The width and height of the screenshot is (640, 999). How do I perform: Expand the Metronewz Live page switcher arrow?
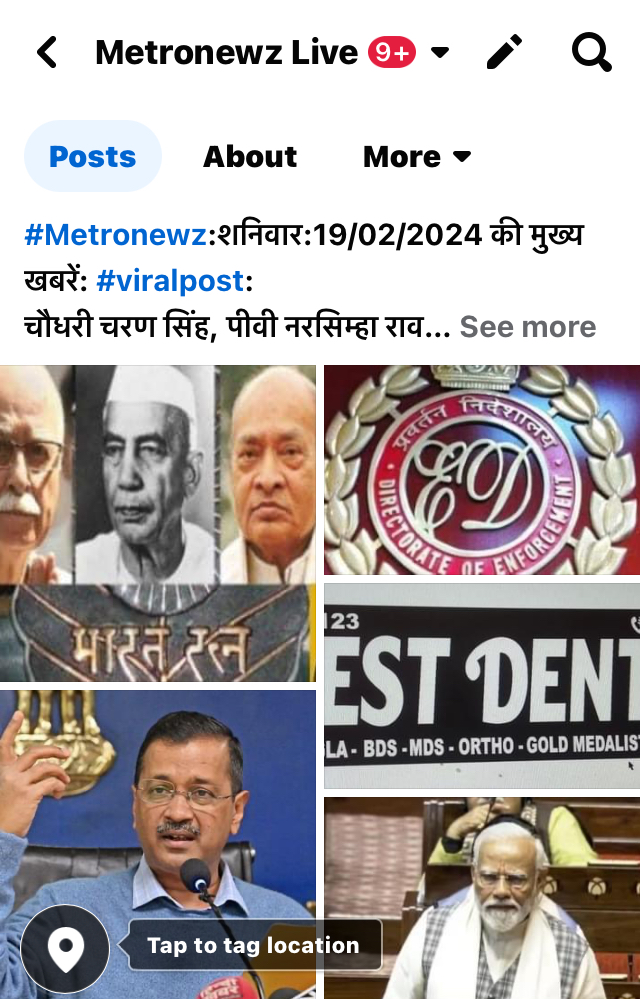click(440, 52)
